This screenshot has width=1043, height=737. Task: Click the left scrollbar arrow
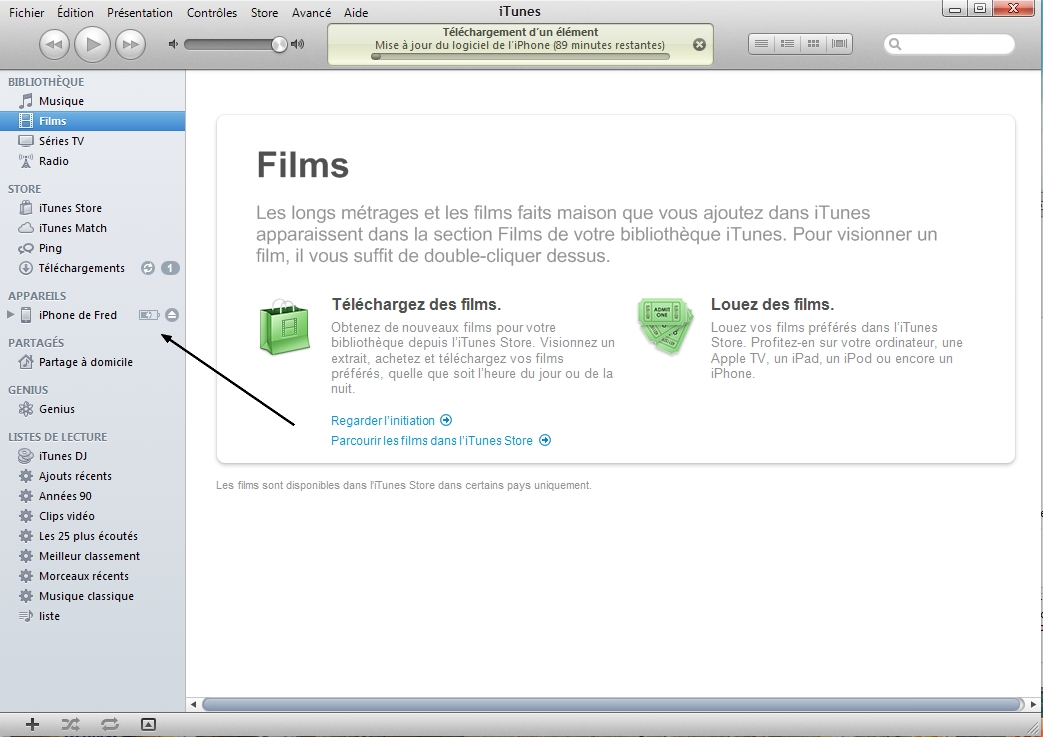pos(194,704)
